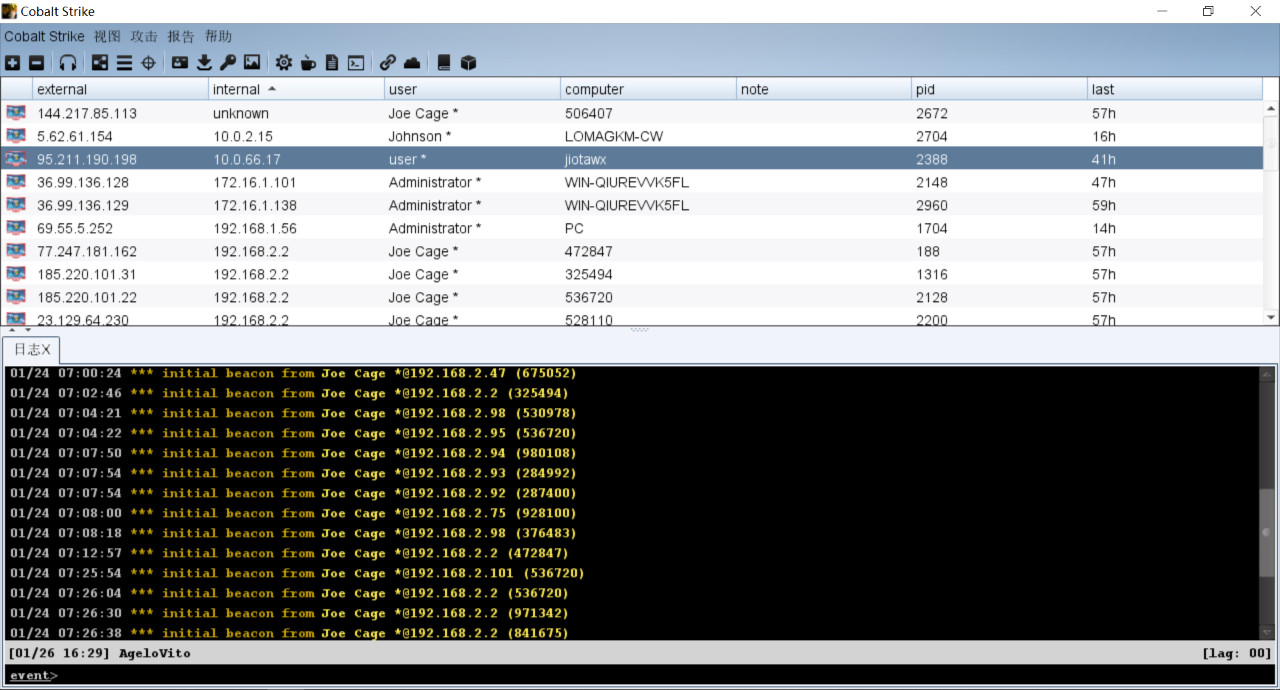Host a file using the chain-link icon
The width and height of the screenshot is (1280, 690).
(388, 63)
